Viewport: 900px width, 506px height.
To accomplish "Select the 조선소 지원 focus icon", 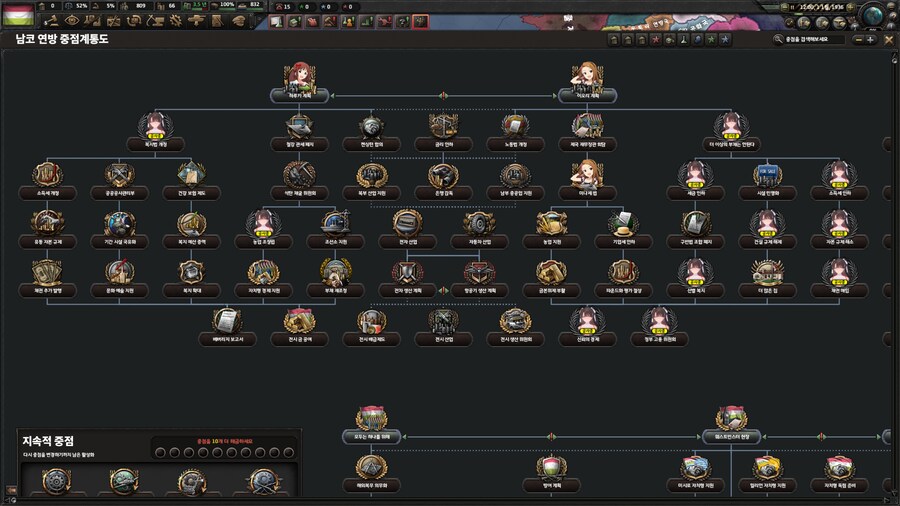I will tap(335, 223).
